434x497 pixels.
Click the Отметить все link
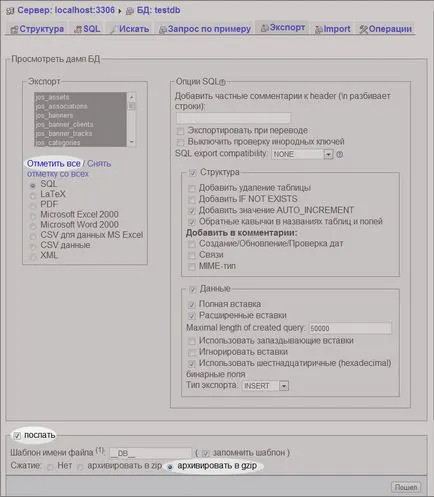point(54,164)
